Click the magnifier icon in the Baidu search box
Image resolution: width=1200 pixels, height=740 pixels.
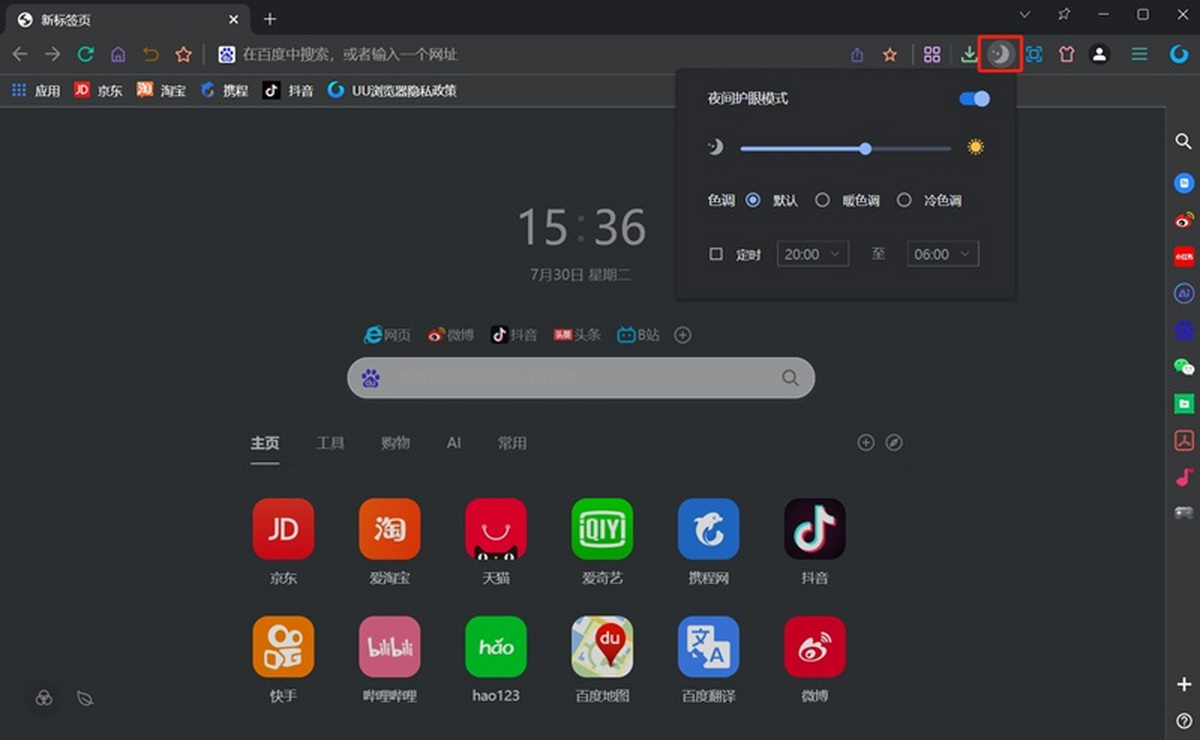tap(790, 378)
